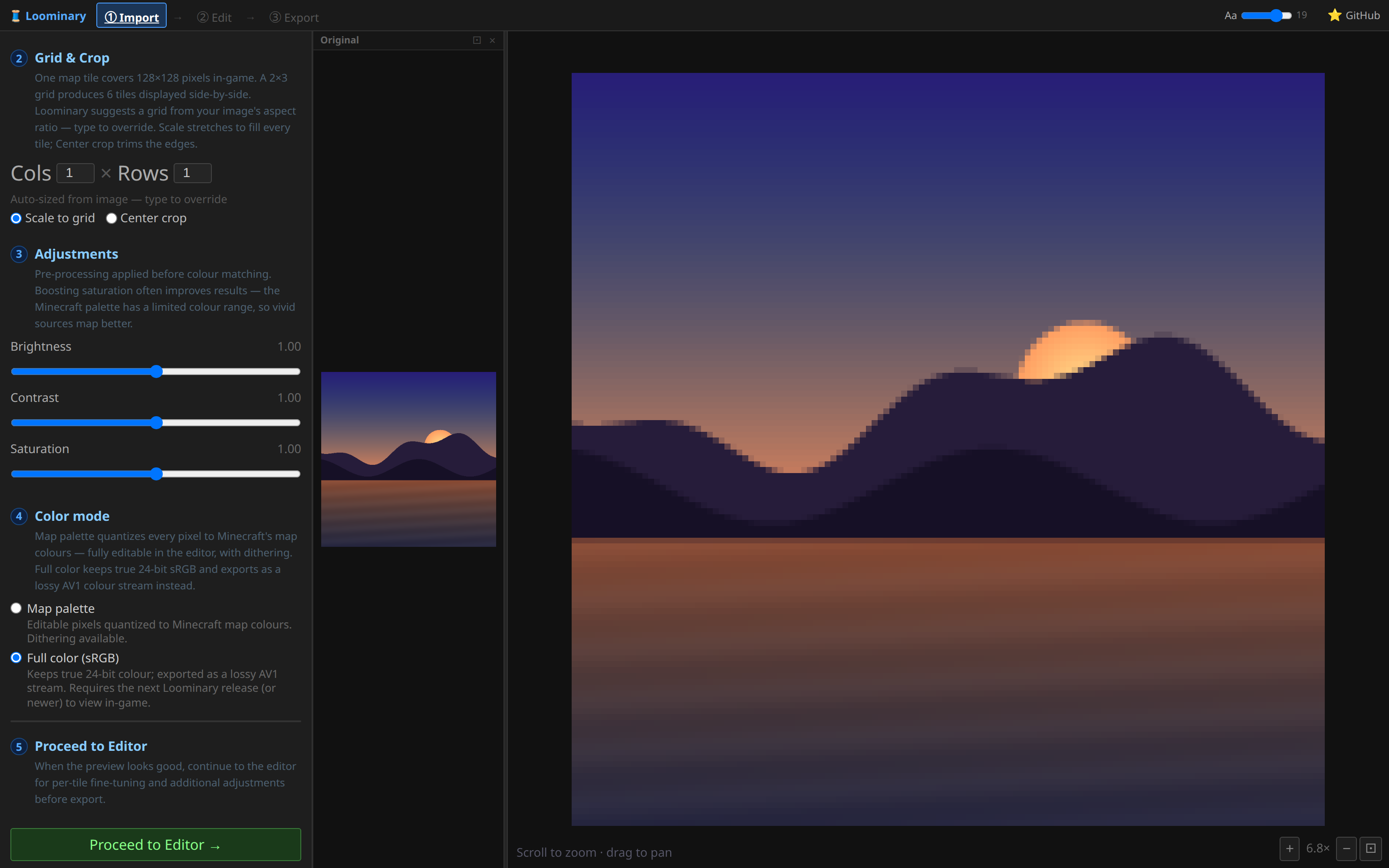
Task: Close the Original panel
Action: click(x=492, y=40)
